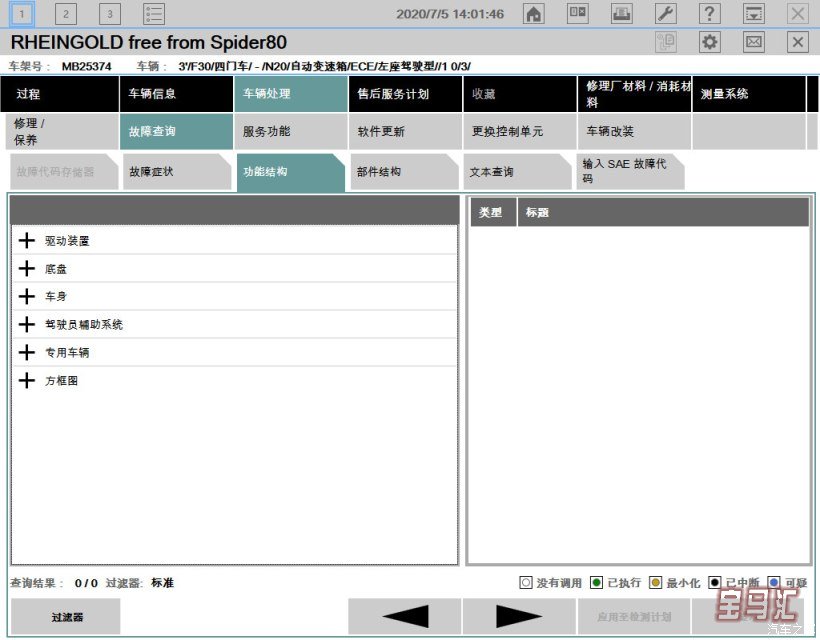Image resolution: width=820 pixels, height=640 pixels.
Task: Open the 故障代码存储器 tab
Action: tap(63, 172)
